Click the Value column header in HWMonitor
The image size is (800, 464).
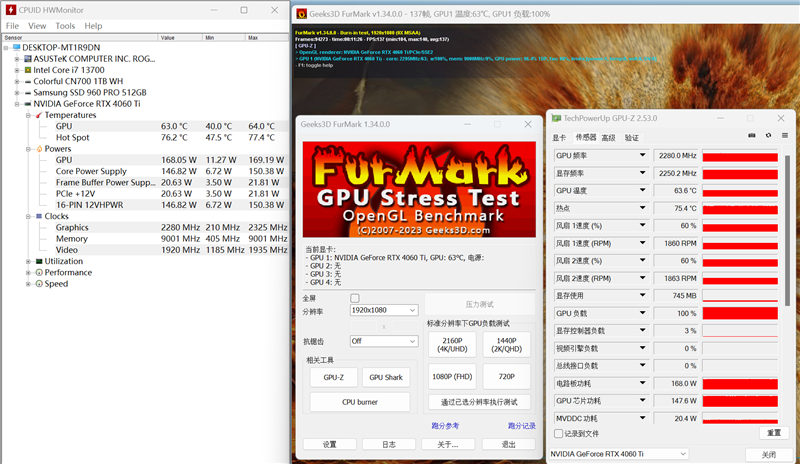180,37
